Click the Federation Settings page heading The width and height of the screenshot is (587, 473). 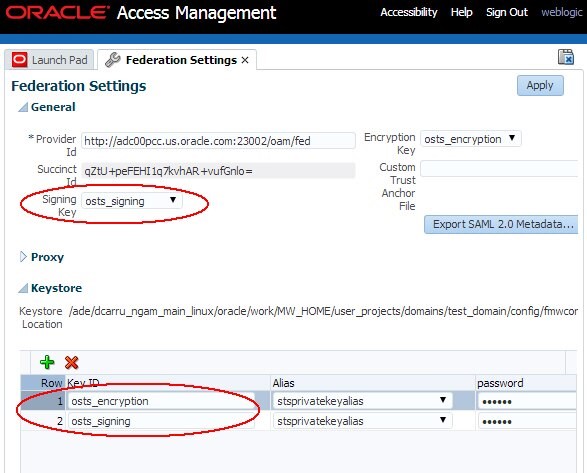pos(79,86)
